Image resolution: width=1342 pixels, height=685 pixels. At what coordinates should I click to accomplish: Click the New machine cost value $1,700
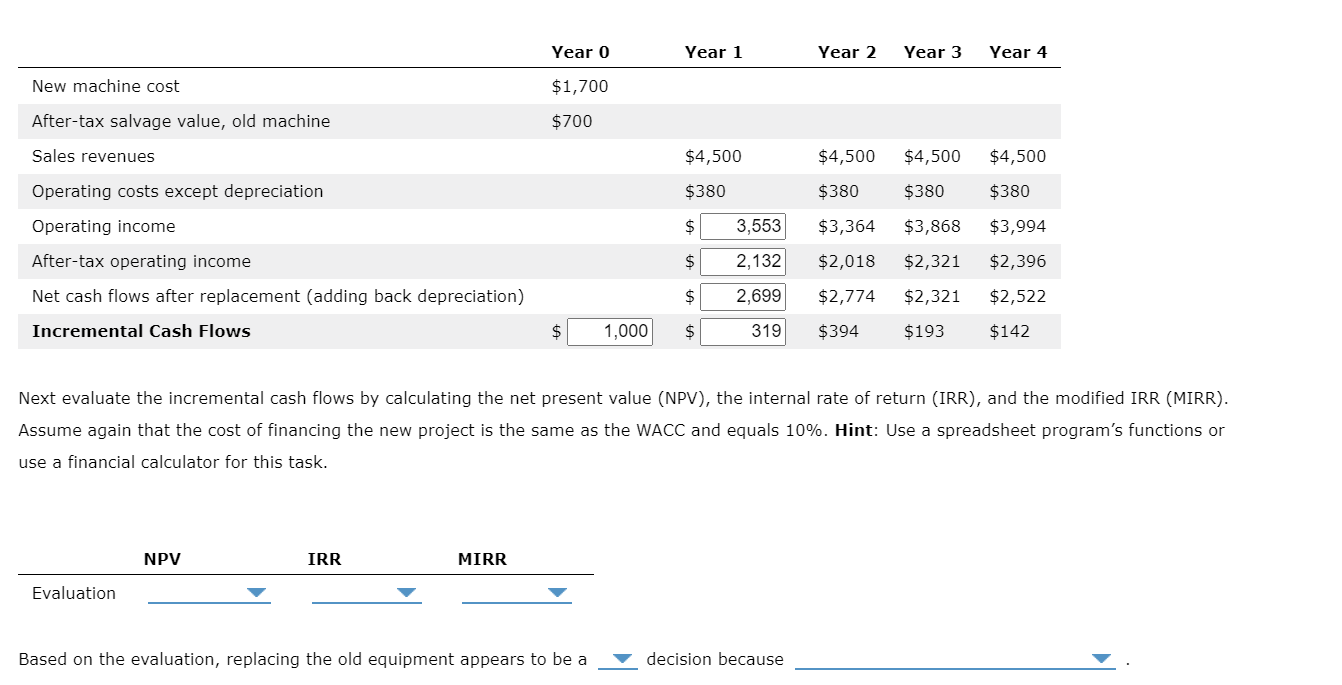[x=578, y=86]
